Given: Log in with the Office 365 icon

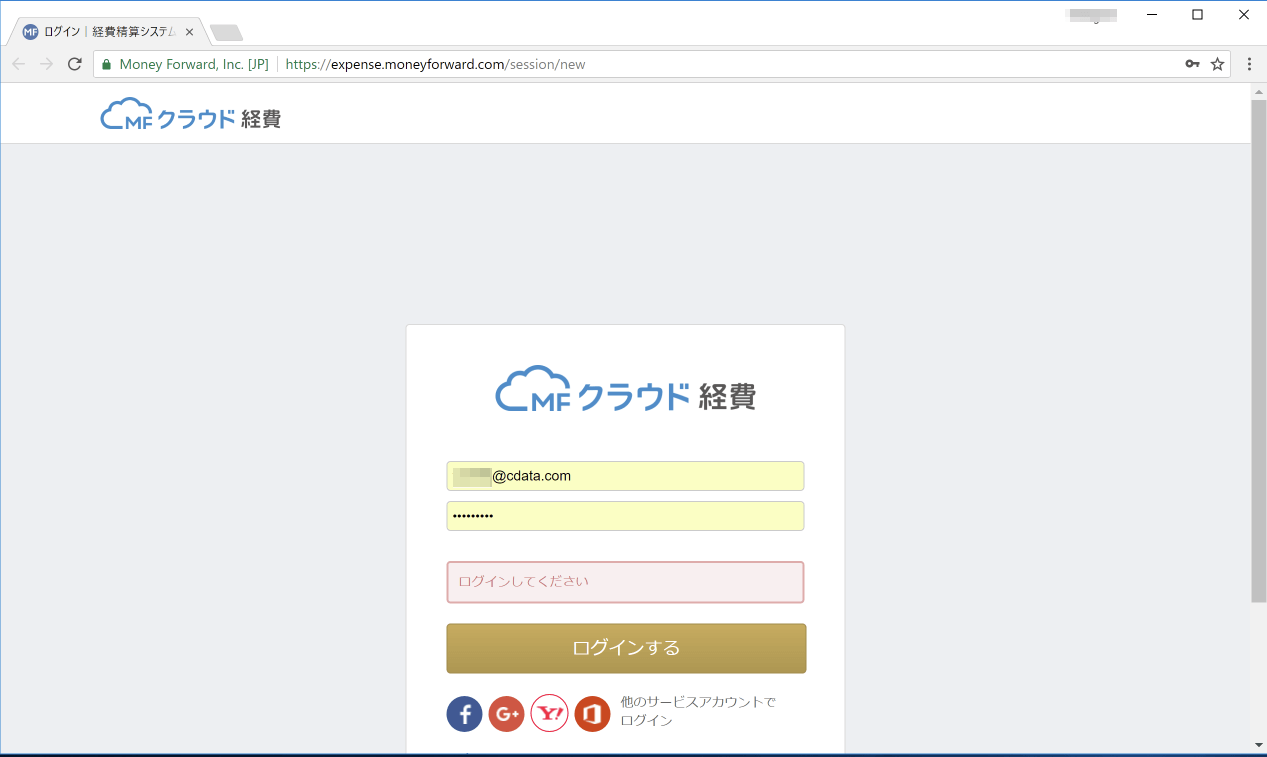Looking at the screenshot, I should tap(592, 714).
